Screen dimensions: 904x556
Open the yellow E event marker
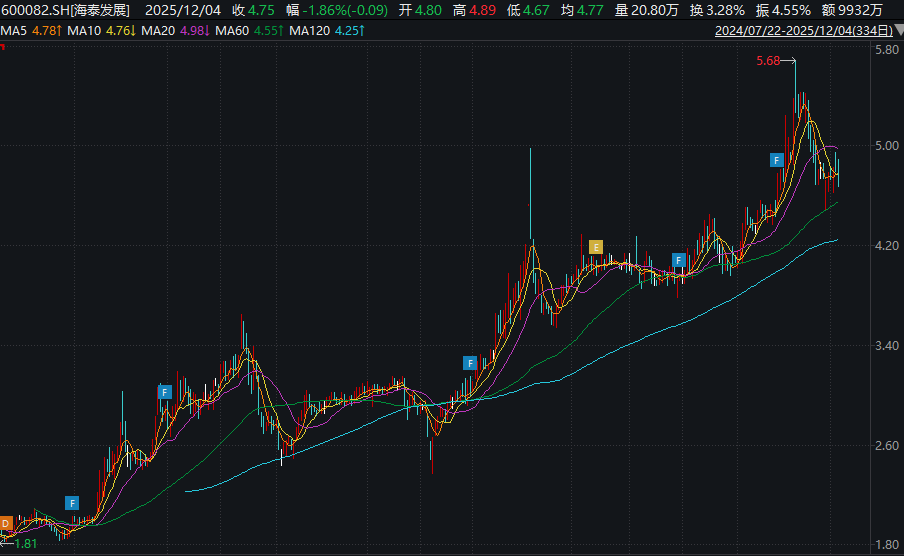[596, 247]
